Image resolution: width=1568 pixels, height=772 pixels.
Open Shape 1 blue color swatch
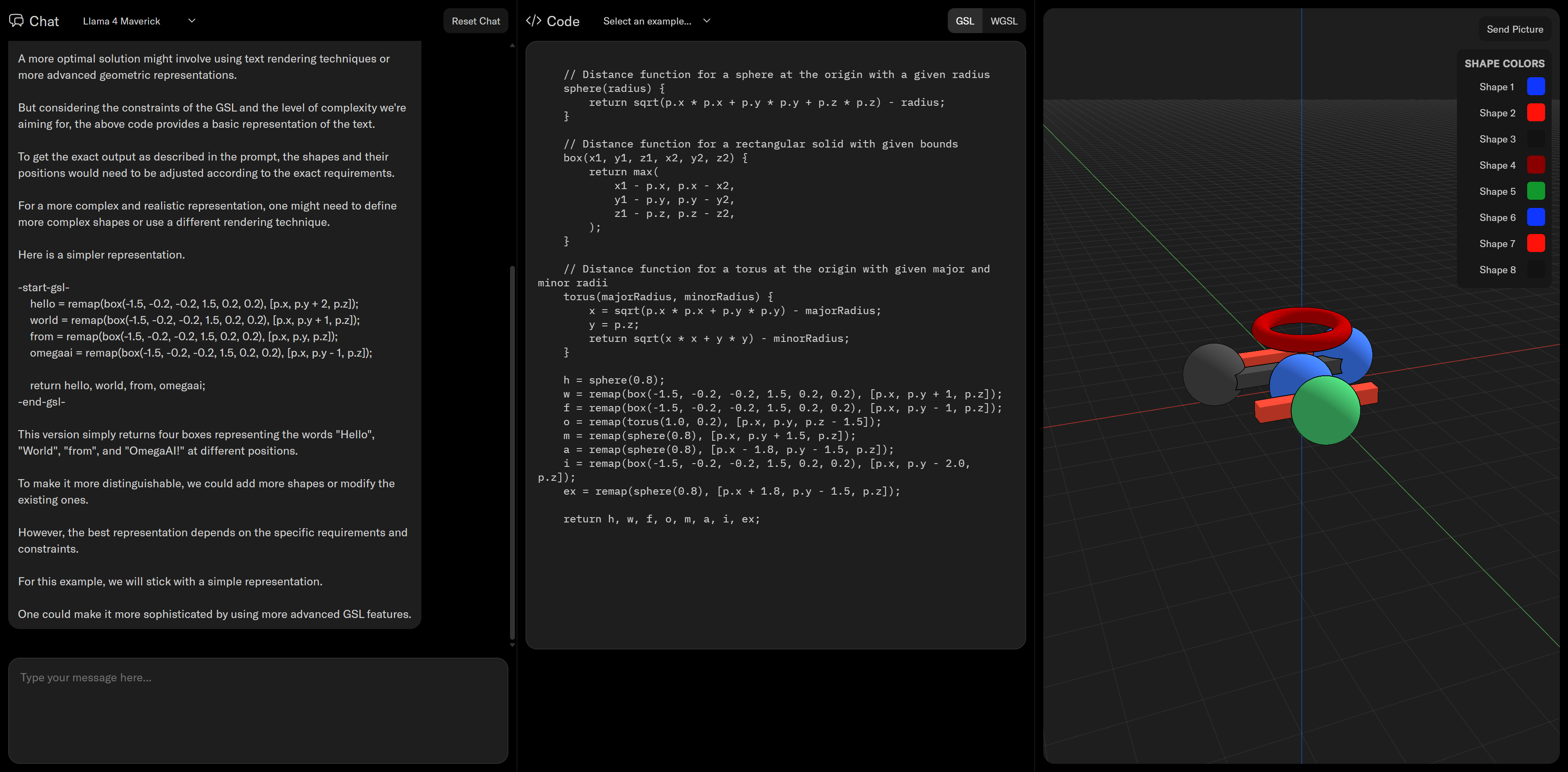[x=1535, y=87]
